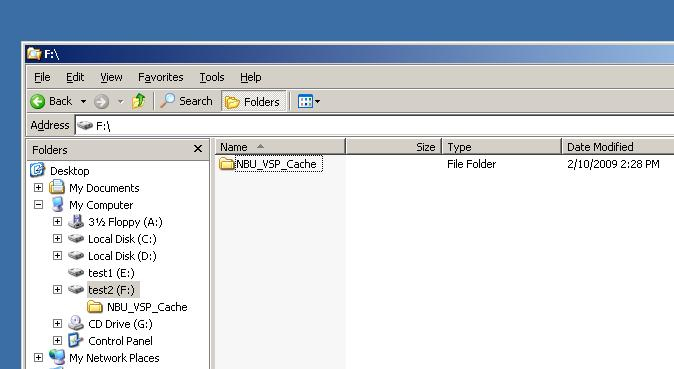The width and height of the screenshot is (674, 369).
Task: Expand My Network Places node
Action: 39,358
